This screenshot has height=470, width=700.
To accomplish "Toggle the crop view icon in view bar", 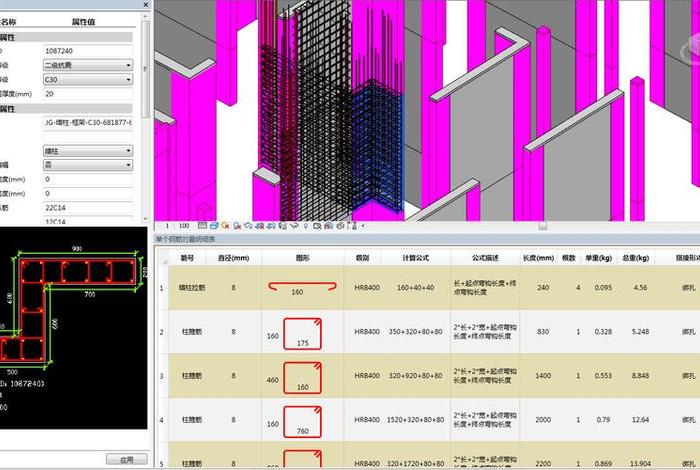I will pos(259,226).
